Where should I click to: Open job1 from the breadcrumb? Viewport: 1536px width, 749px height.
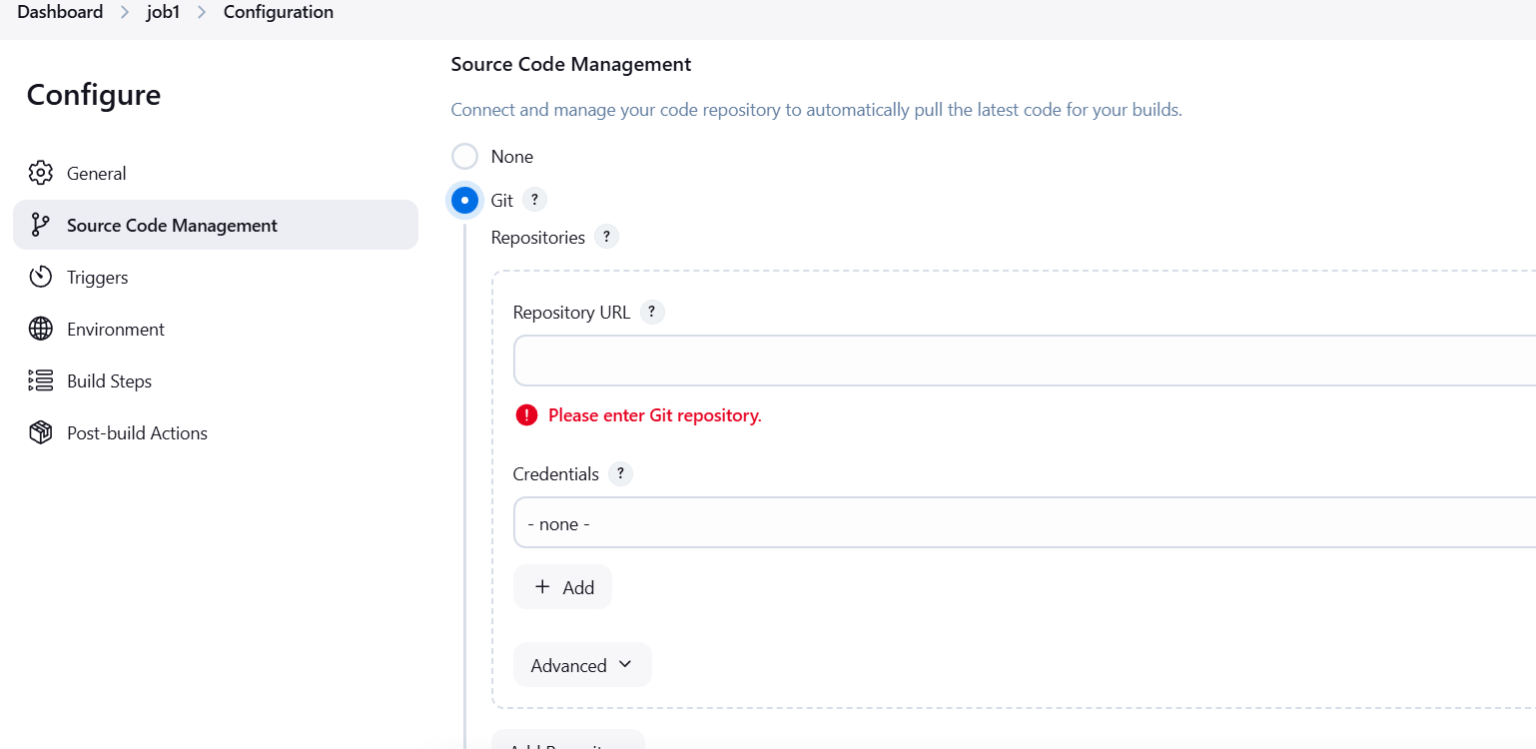click(x=163, y=12)
